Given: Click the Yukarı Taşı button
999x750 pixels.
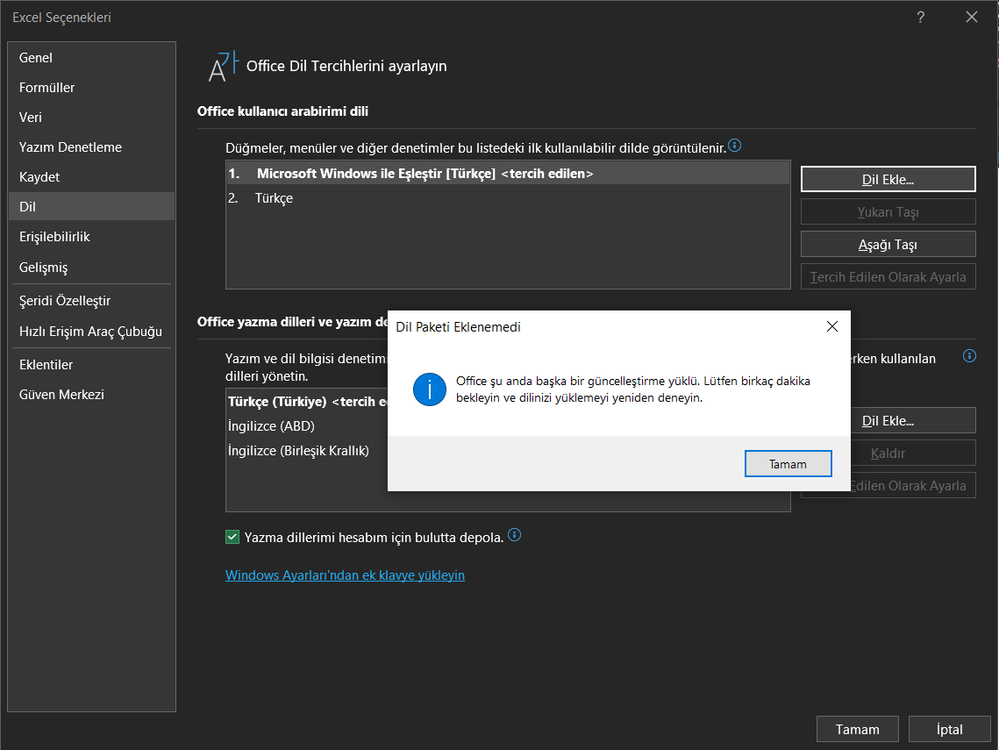Looking at the screenshot, I should point(888,212).
